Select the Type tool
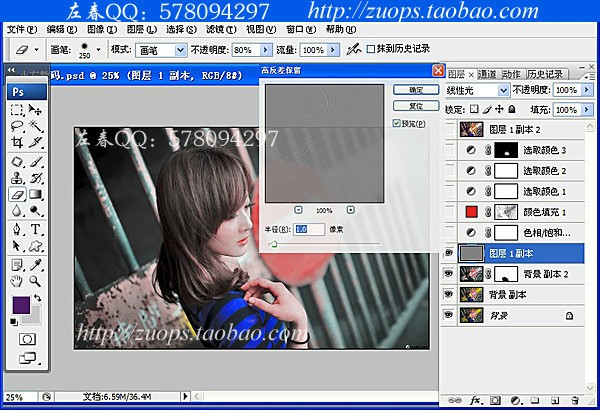Screen dimensions: 600x410 (36, 229)
